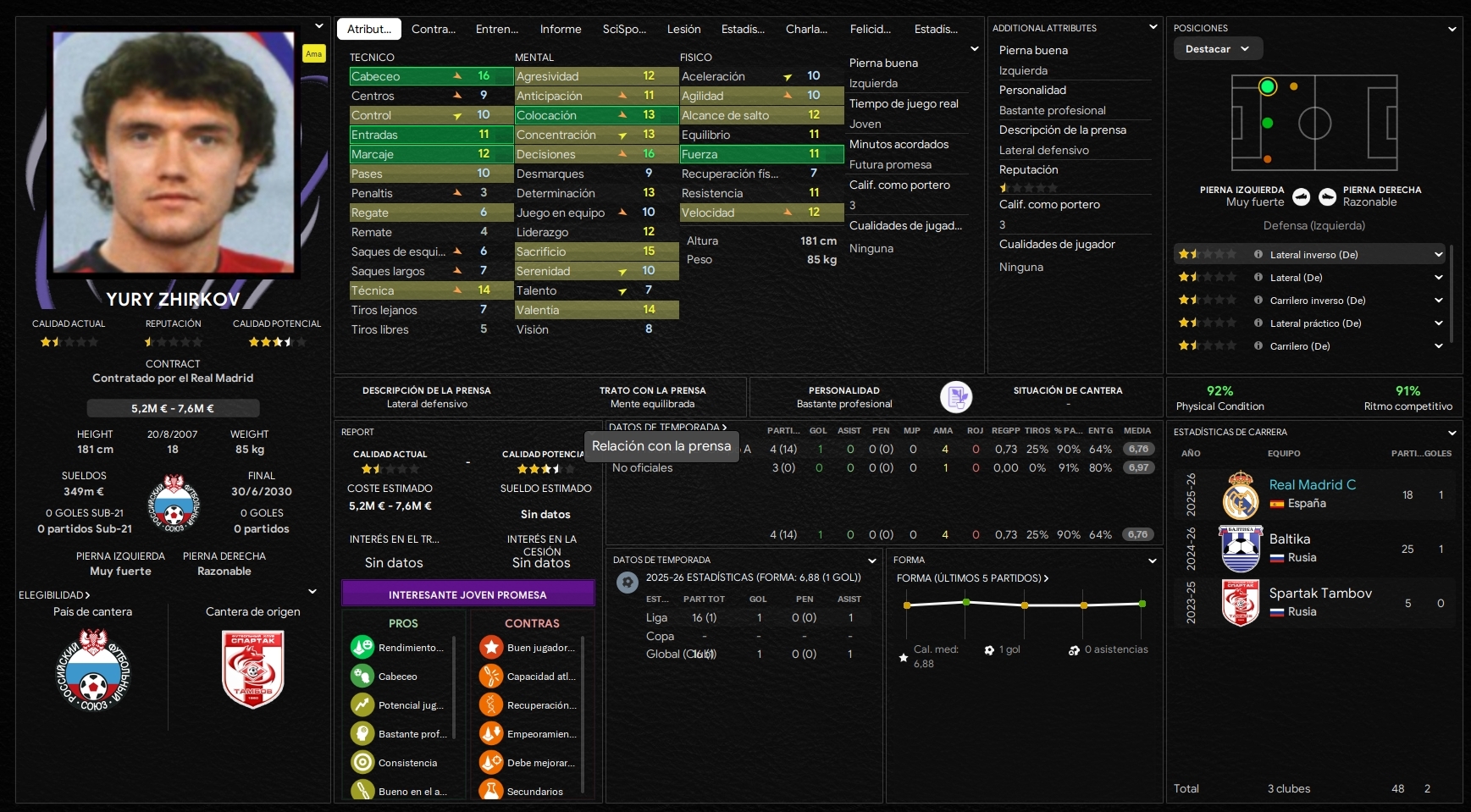Click the Spartak Tambov club crest
1471x812 pixels.
click(x=1241, y=603)
